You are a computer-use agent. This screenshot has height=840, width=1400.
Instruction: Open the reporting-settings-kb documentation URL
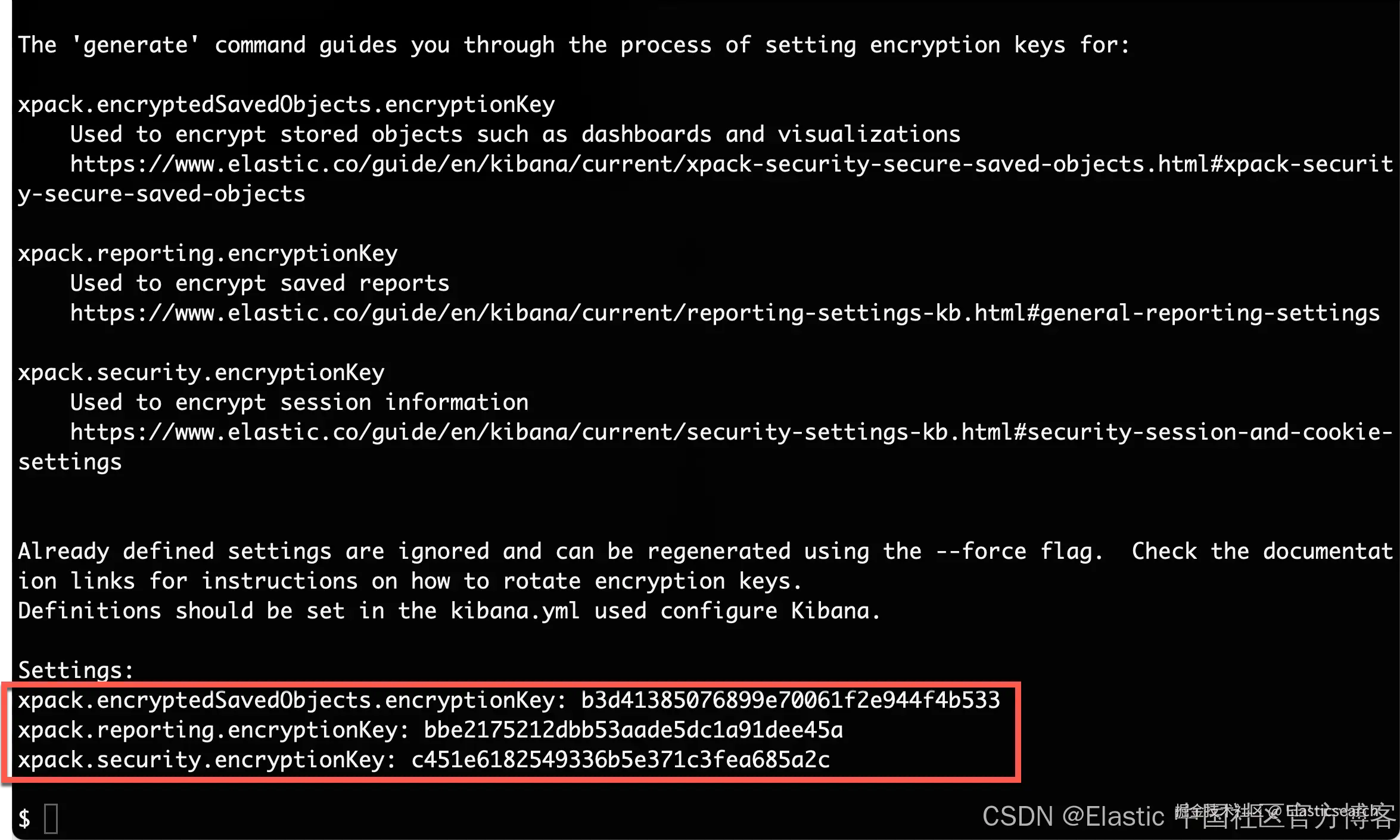click(724, 313)
